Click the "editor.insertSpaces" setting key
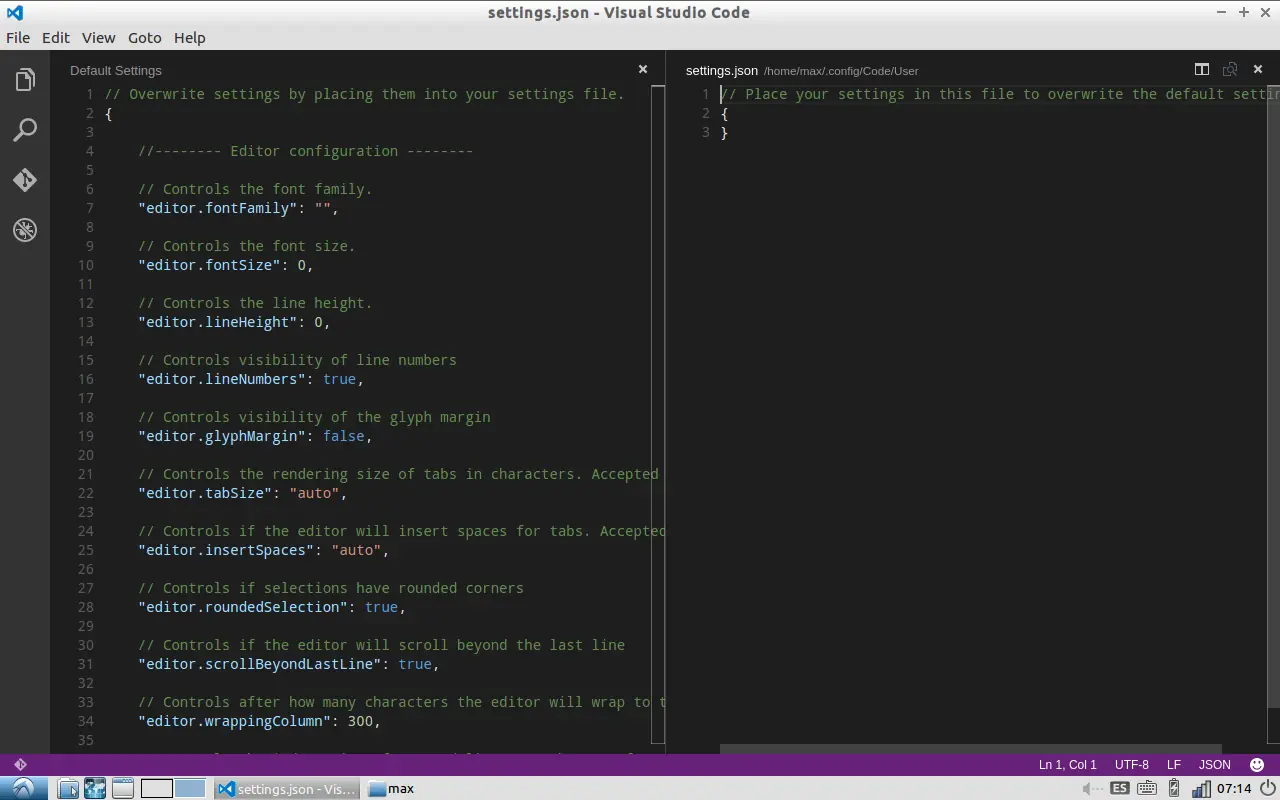 pyautogui.click(x=226, y=550)
